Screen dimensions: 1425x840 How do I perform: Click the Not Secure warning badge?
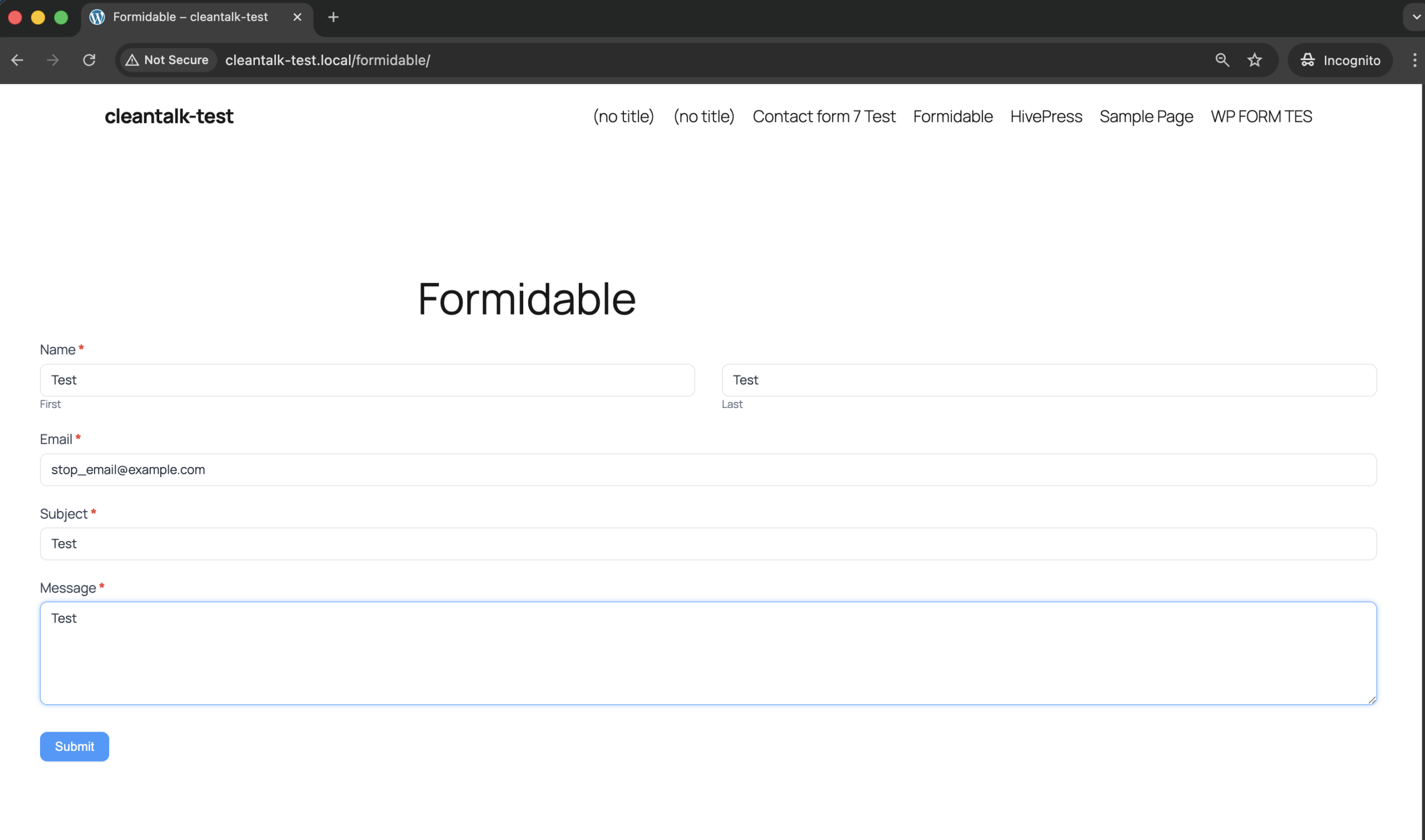168,60
